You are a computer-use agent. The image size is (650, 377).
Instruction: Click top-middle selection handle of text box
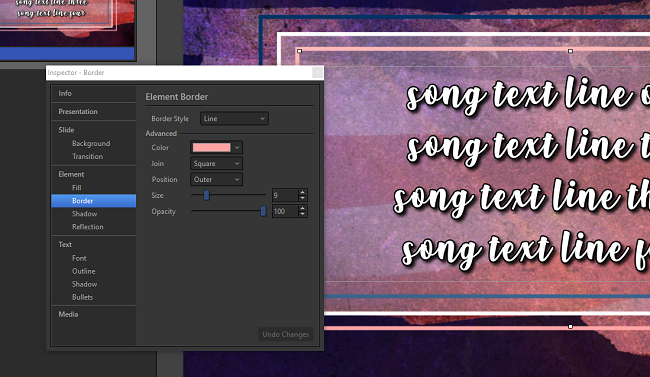point(570,51)
